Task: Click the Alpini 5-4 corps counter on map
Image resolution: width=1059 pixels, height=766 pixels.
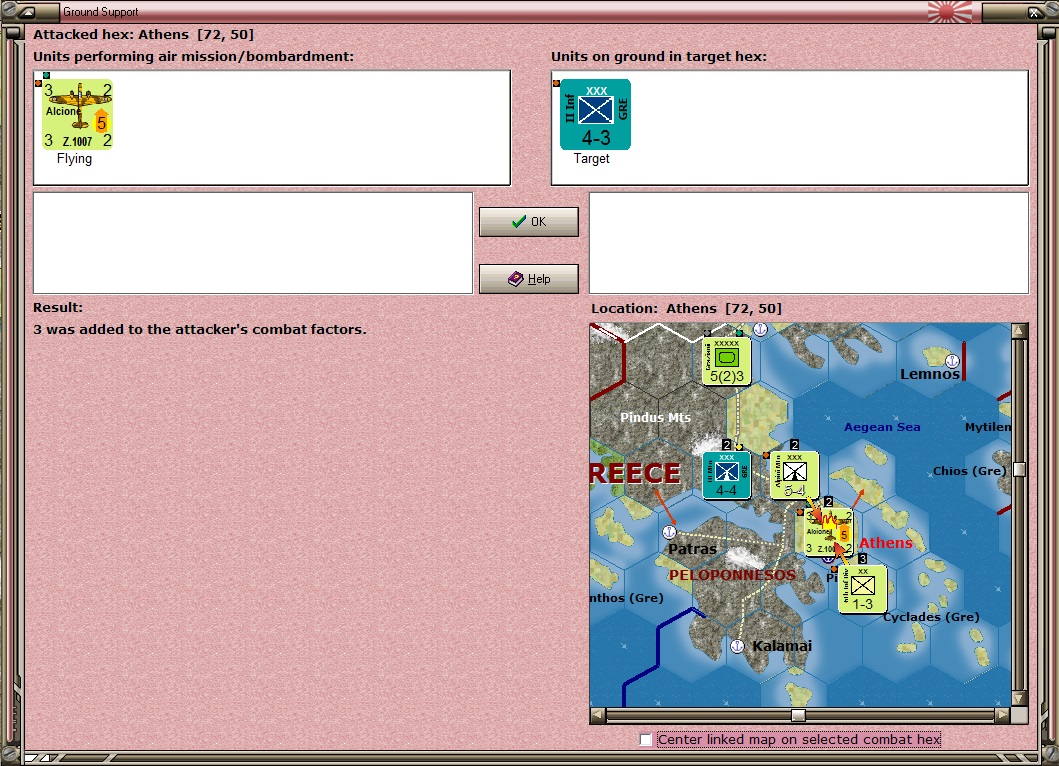Action: tap(794, 475)
